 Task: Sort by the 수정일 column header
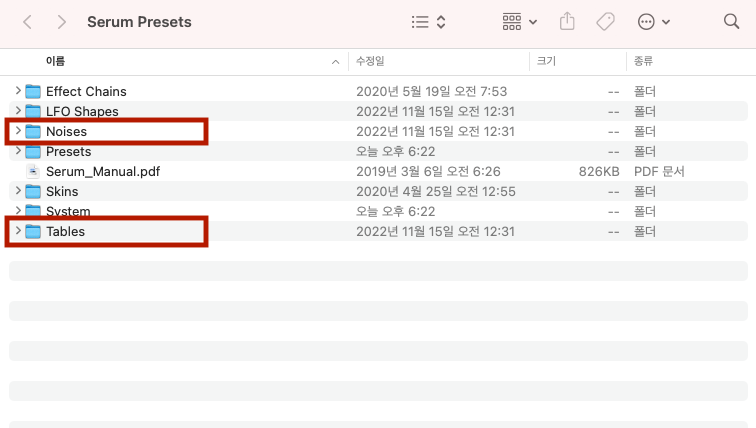pos(370,61)
